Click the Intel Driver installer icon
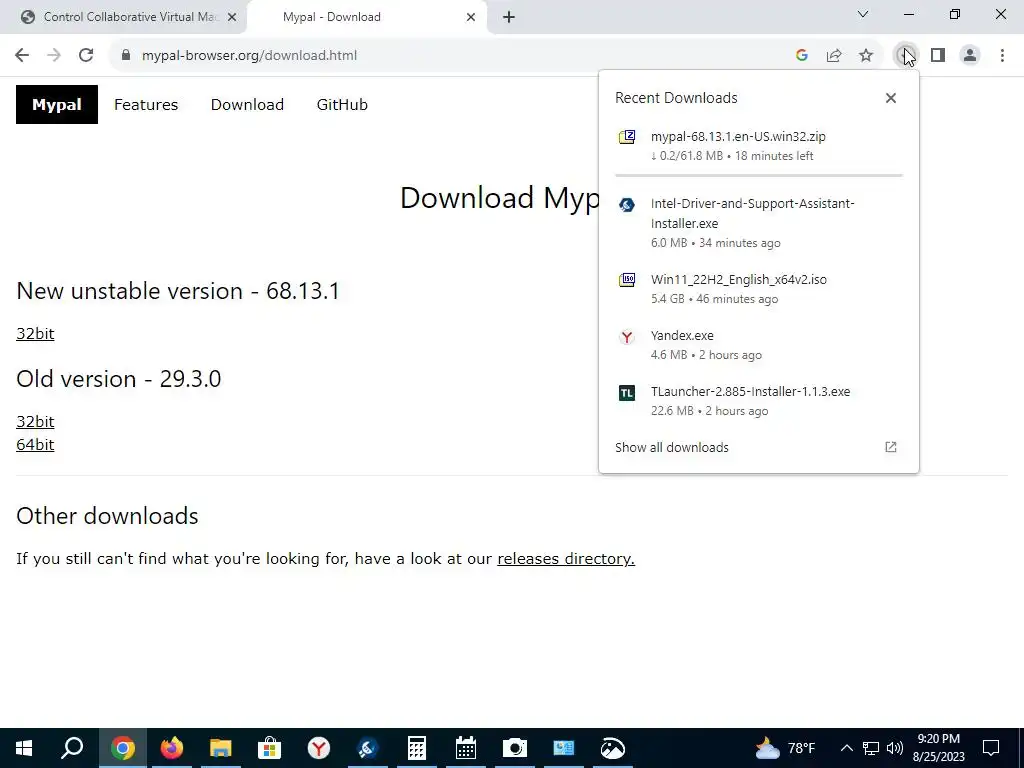This screenshot has height=768, width=1024. [x=627, y=204]
